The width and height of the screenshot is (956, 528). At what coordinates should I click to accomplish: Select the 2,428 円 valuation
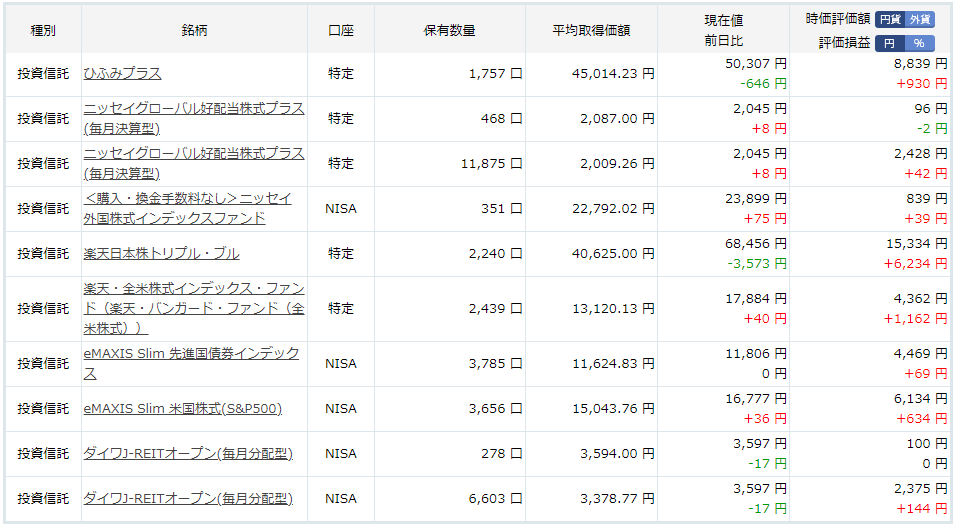(921, 154)
